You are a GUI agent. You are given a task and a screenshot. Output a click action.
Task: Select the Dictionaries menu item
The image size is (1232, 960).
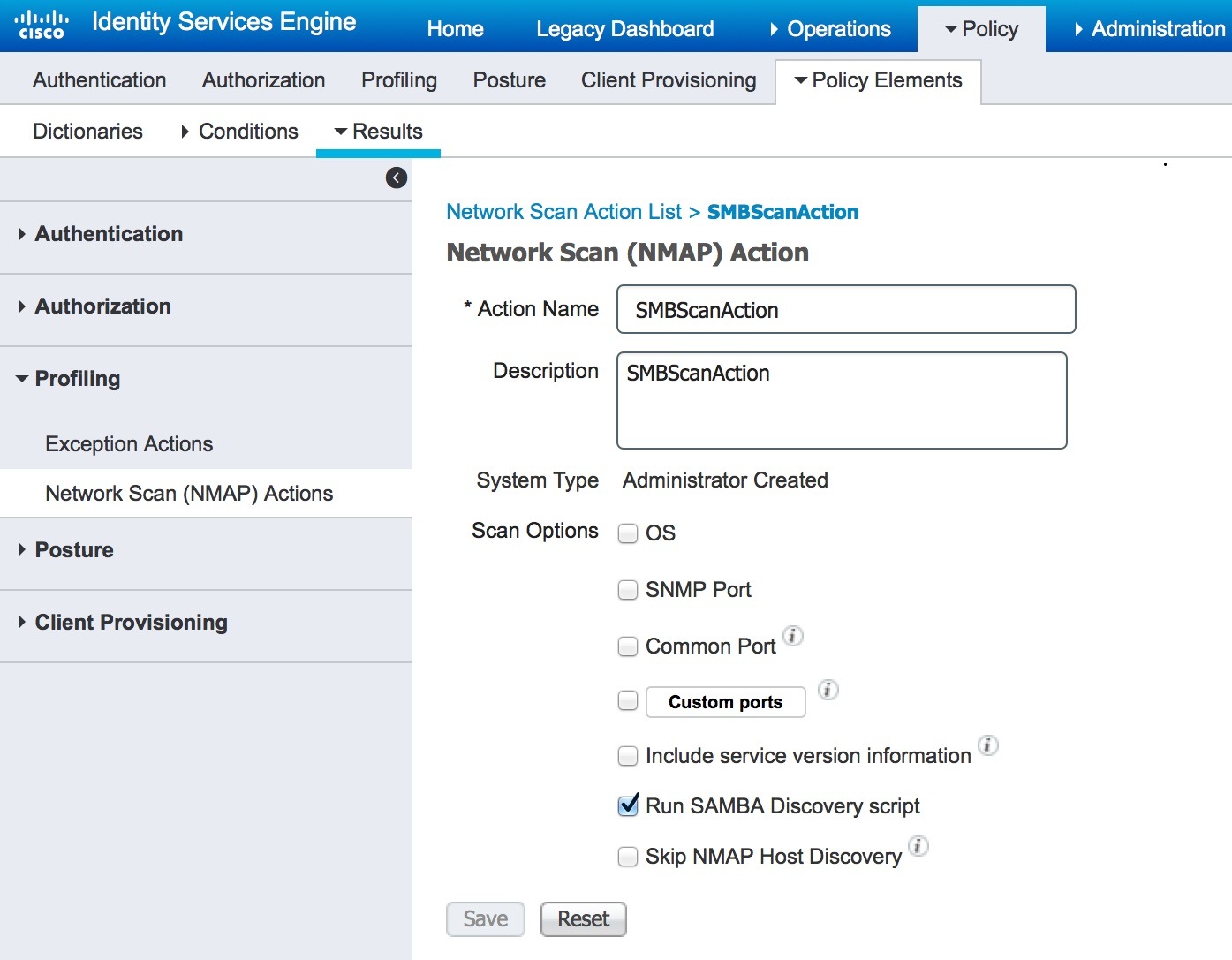point(87,132)
